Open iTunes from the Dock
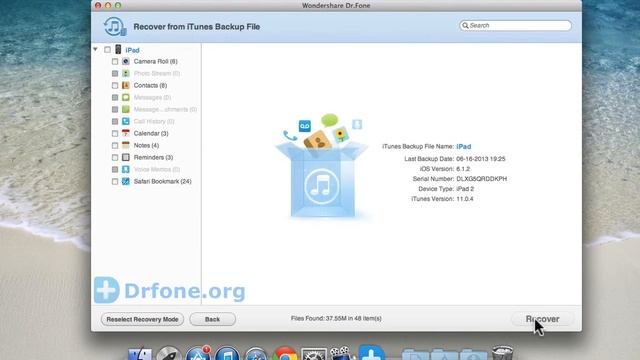Viewport: 640px width, 360px height. (227, 354)
